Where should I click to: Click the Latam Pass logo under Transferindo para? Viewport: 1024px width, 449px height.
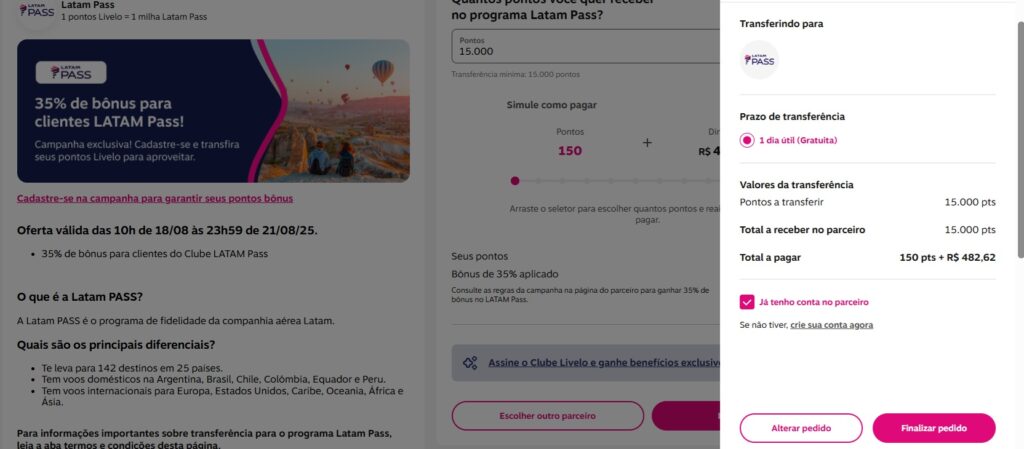(x=760, y=60)
